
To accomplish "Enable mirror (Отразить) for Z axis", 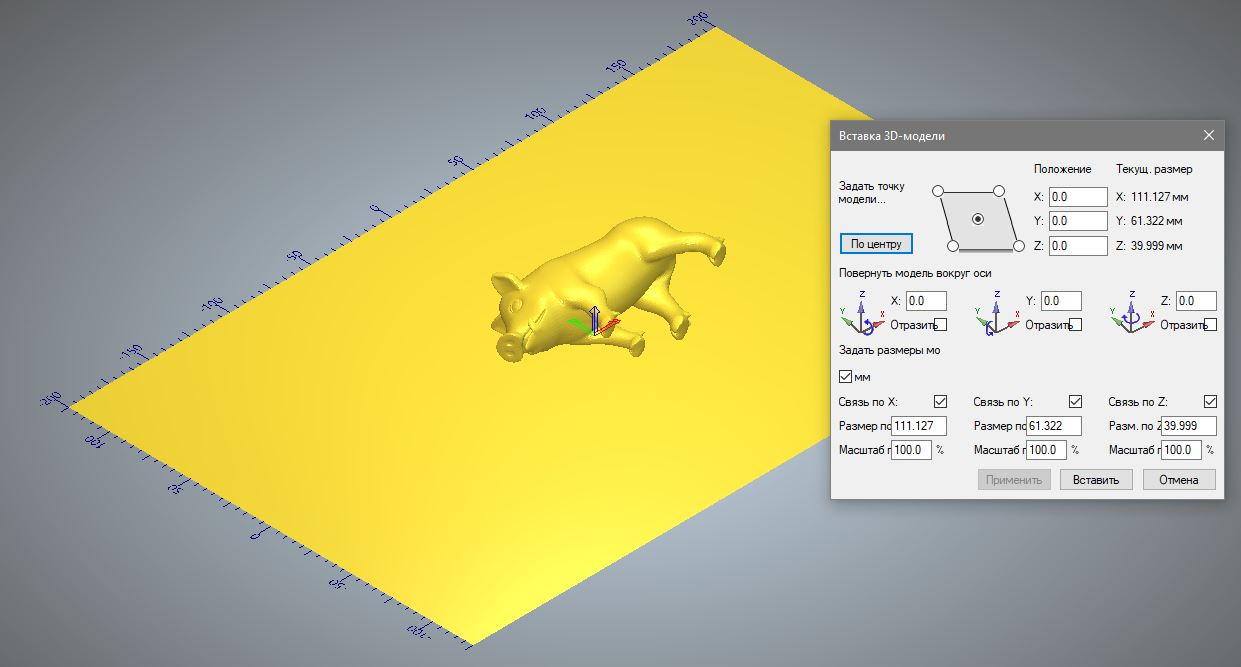I will pos(1211,325).
